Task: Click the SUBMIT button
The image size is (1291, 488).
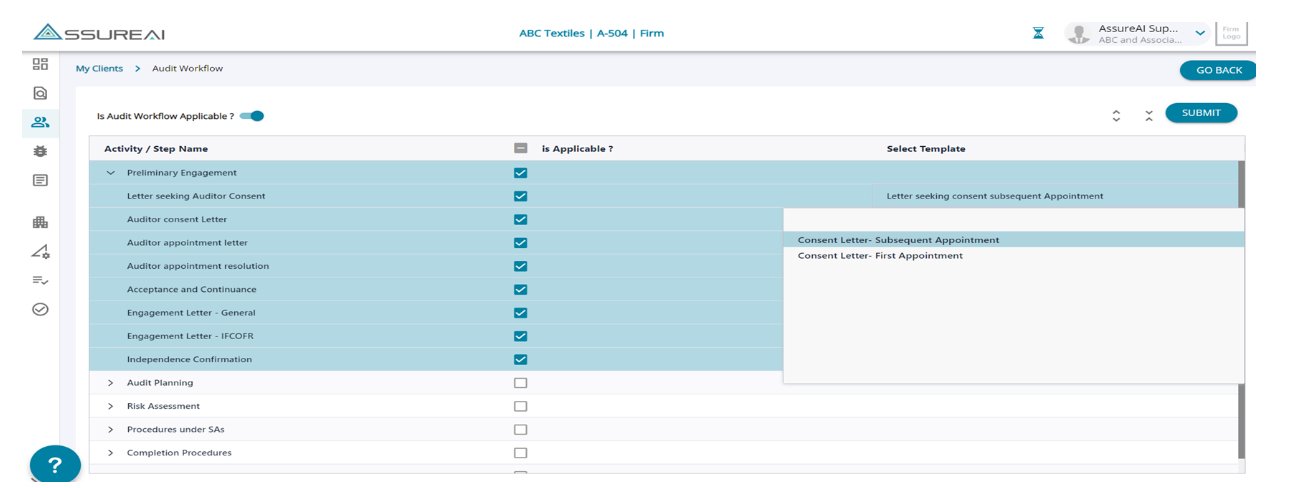Action: click(1201, 113)
